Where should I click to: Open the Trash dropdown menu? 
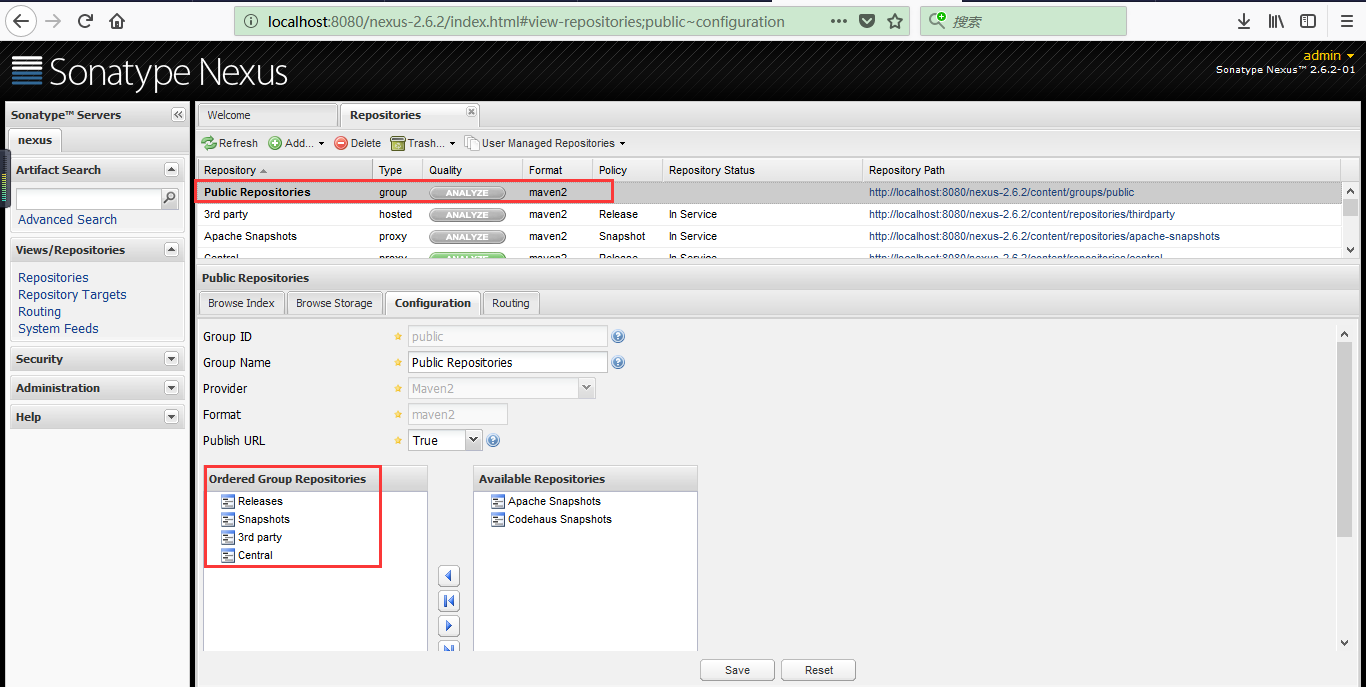coord(422,143)
